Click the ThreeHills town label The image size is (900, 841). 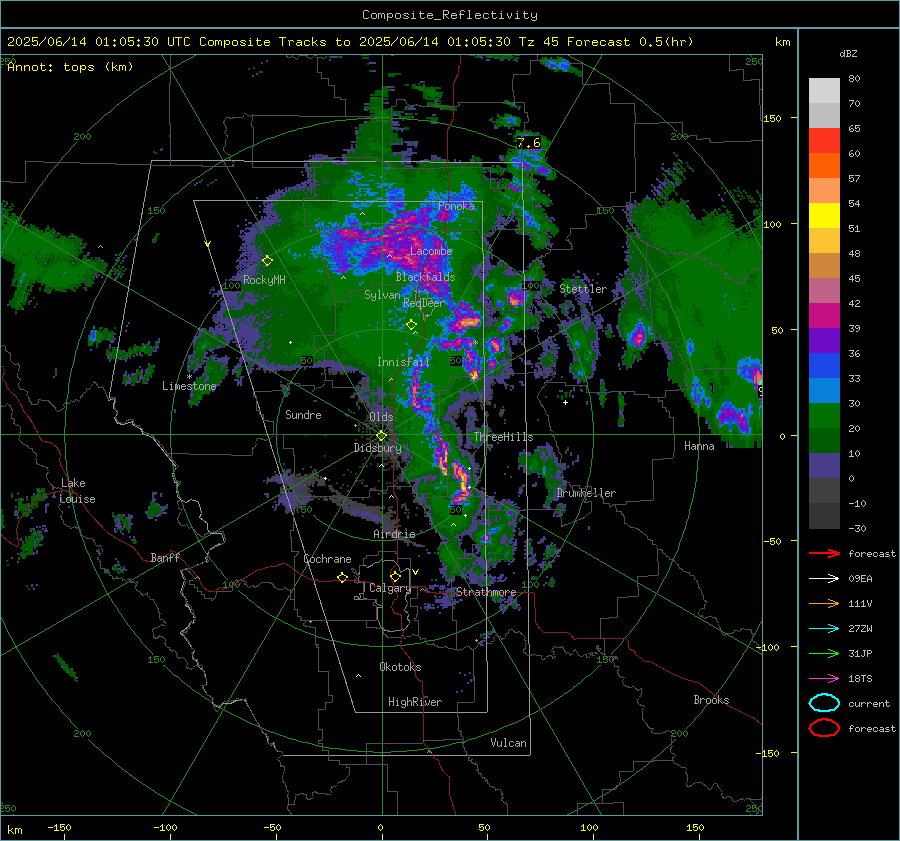pyautogui.click(x=503, y=437)
